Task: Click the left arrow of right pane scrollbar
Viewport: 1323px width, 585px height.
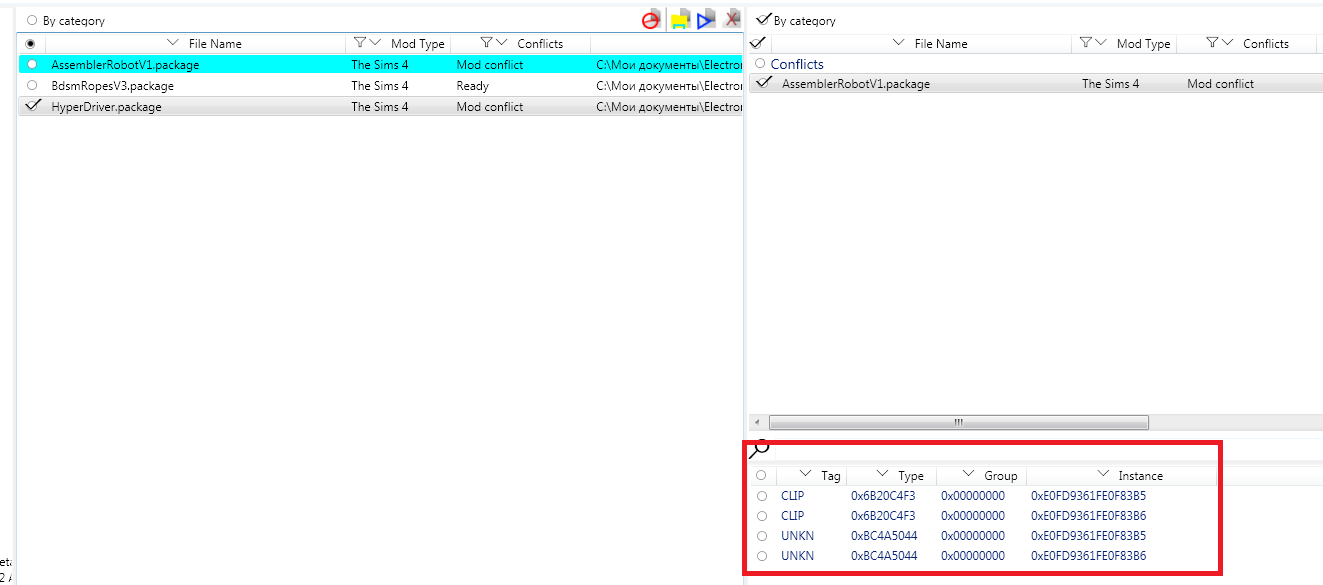Action: pyautogui.click(x=756, y=422)
